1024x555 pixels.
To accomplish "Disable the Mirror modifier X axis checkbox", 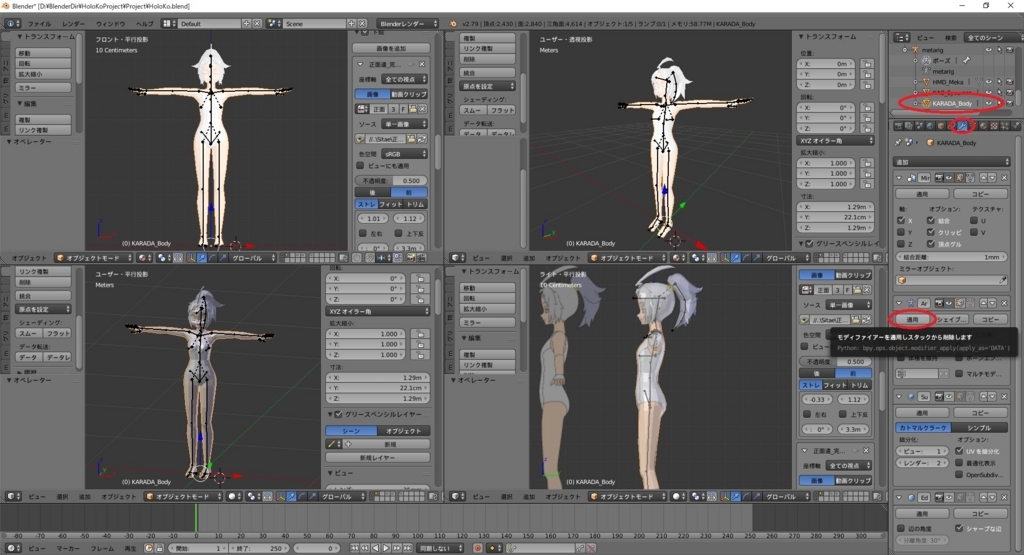I will (901, 220).
